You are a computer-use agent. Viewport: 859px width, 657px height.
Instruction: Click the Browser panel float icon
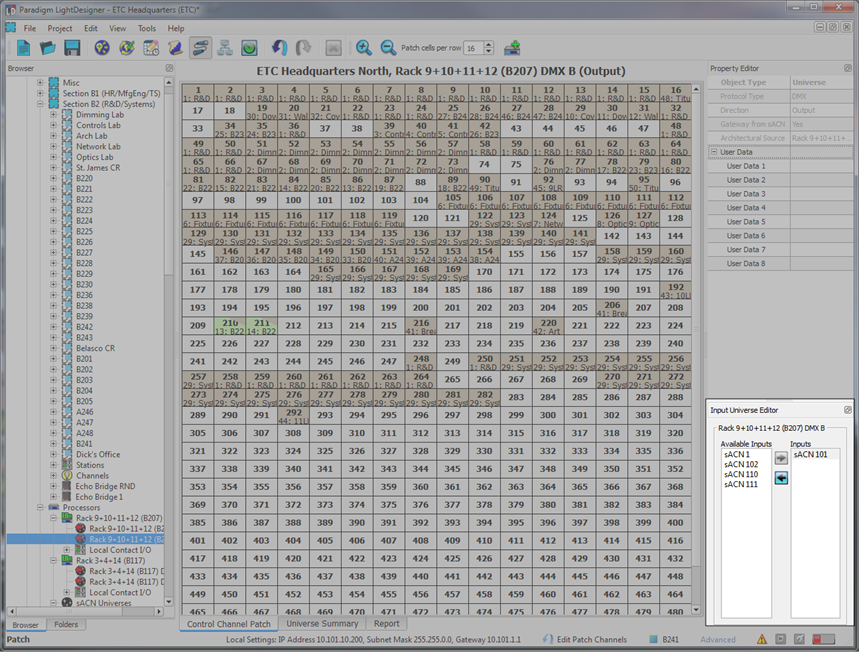pyautogui.click(x=169, y=68)
